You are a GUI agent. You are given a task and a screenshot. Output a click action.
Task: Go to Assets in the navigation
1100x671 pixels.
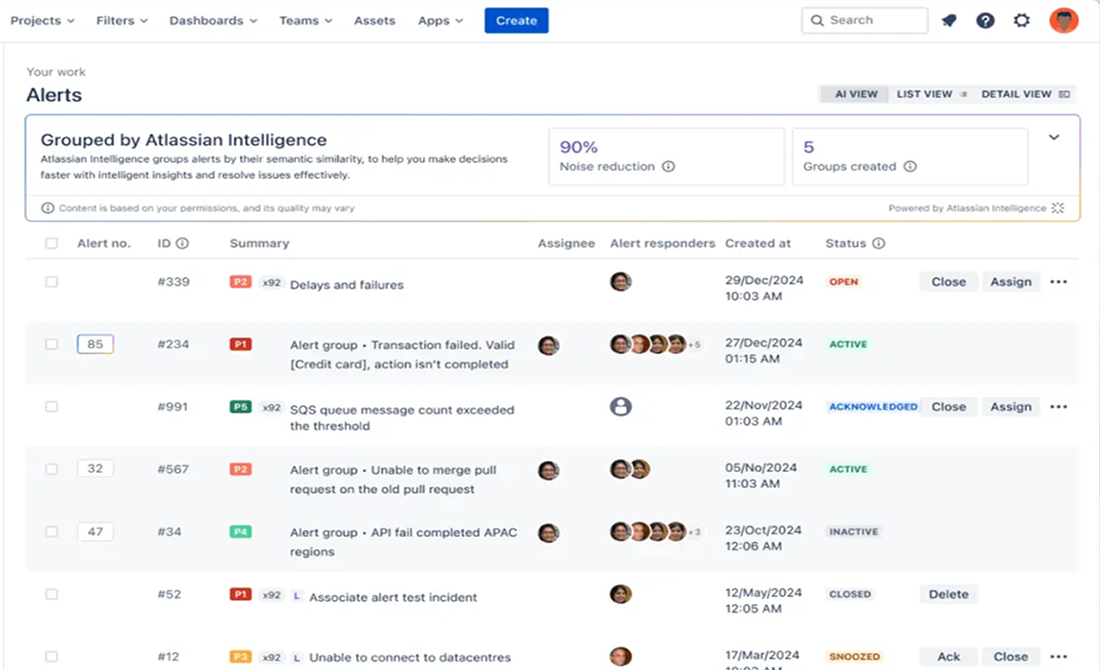tap(375, 20)
